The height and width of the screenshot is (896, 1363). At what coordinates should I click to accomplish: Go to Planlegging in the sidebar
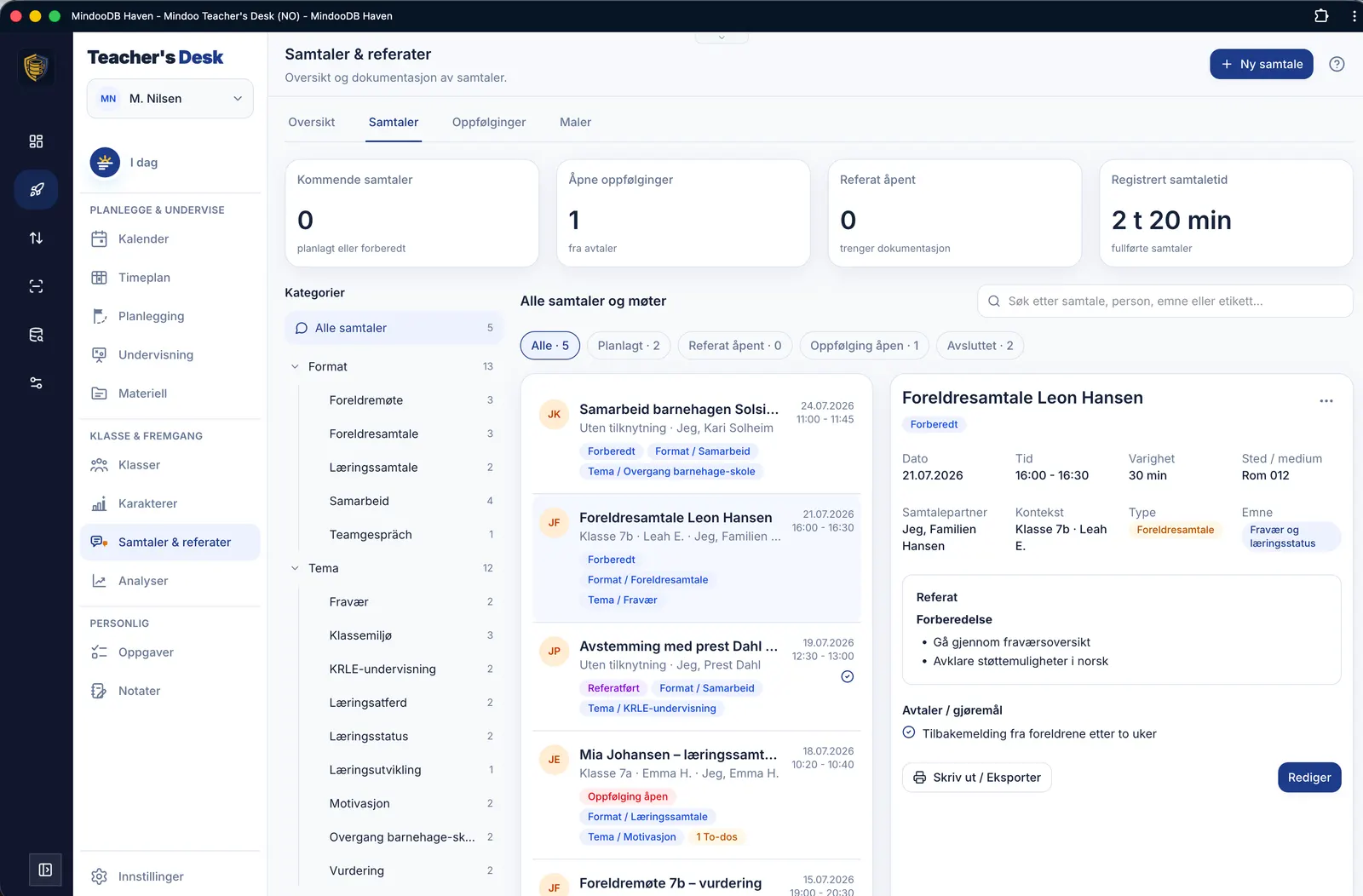170,316
